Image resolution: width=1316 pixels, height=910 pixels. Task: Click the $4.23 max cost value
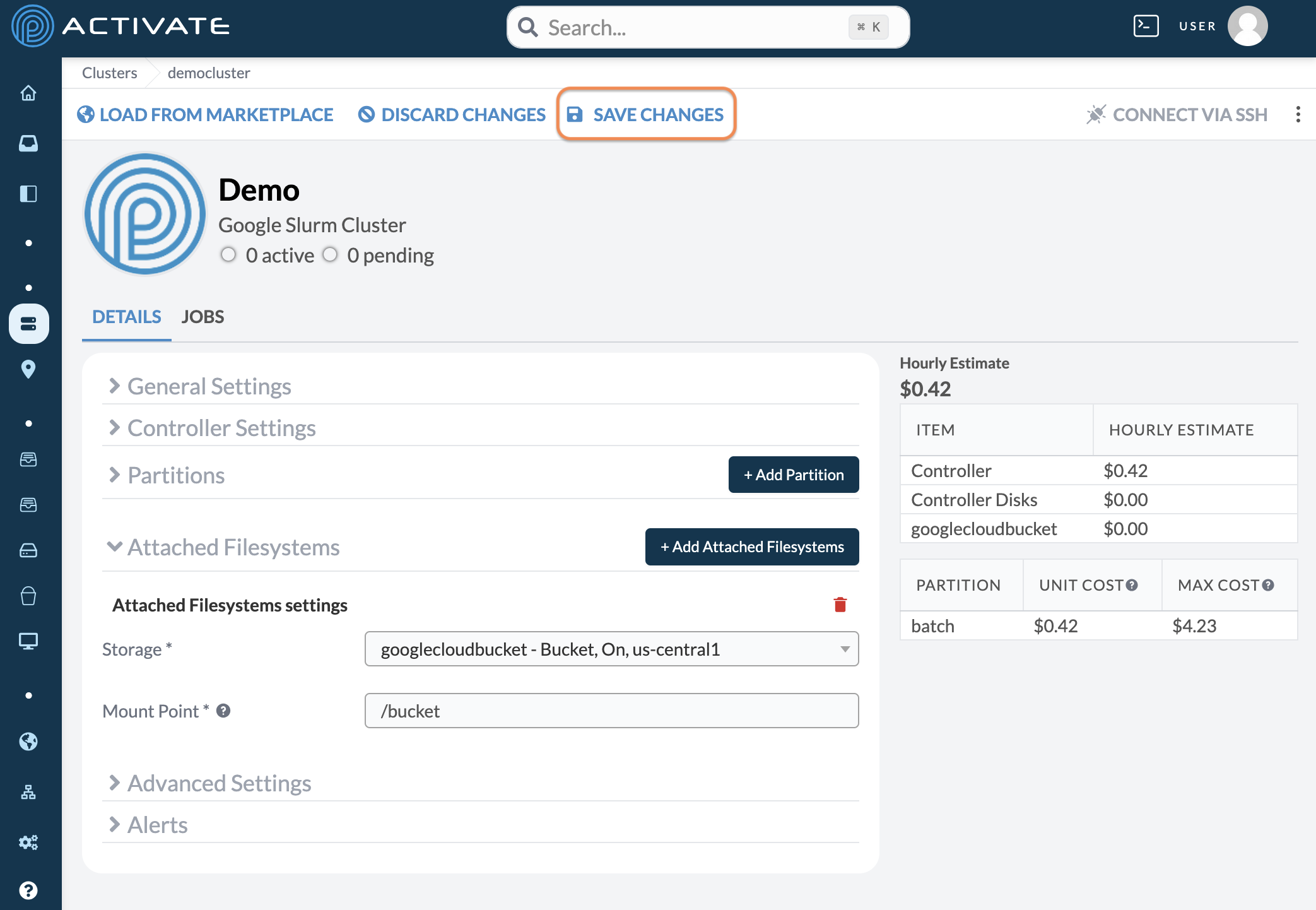1194,626
